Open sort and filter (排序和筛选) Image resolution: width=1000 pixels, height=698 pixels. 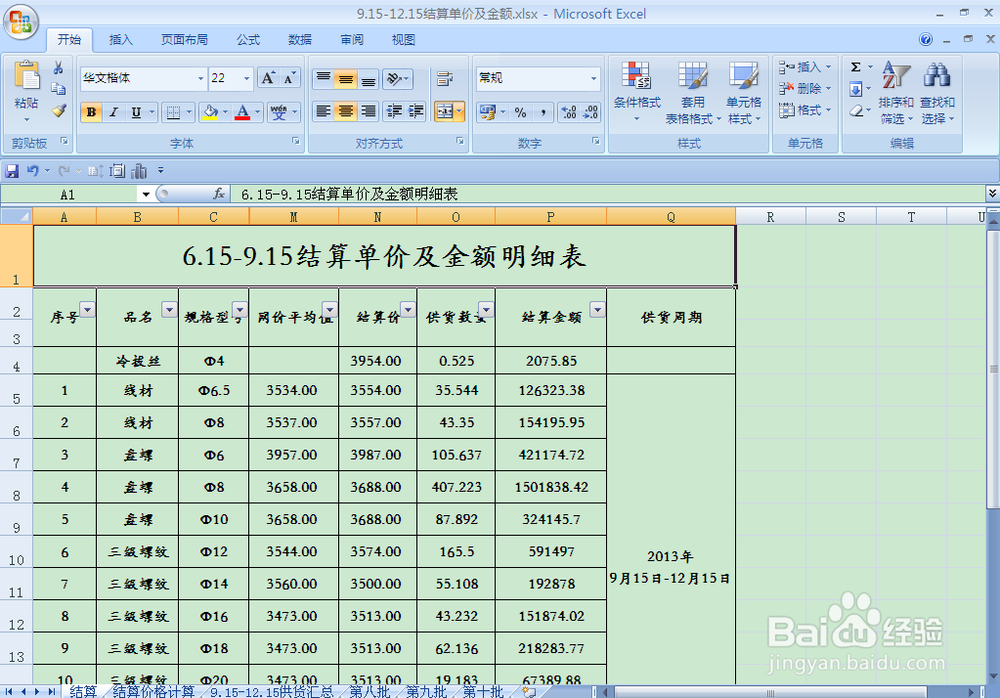895,95
